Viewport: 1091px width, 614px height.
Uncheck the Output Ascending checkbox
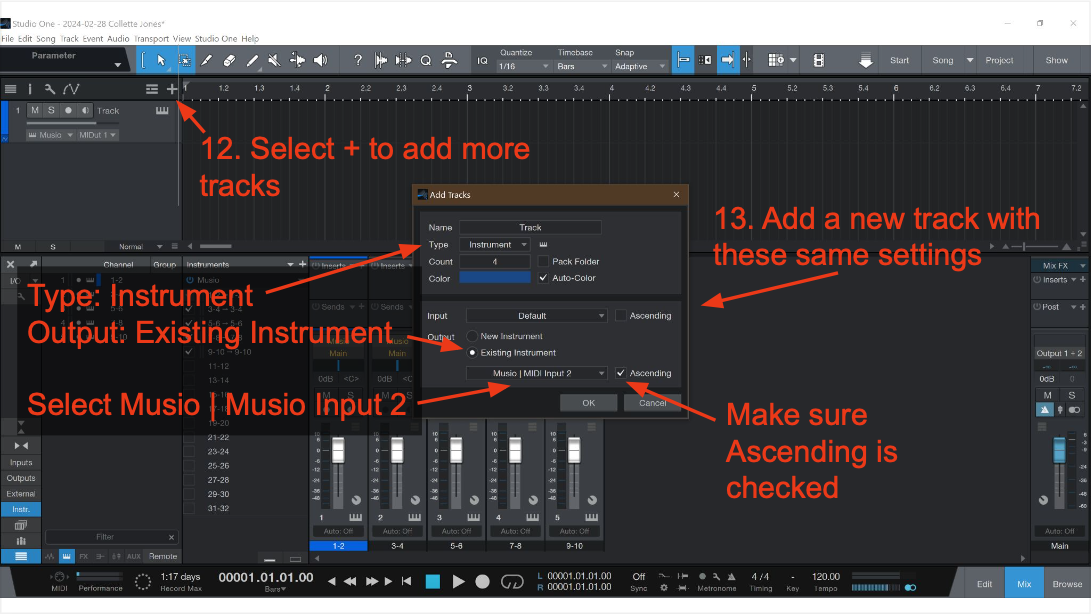pos(621,373)
